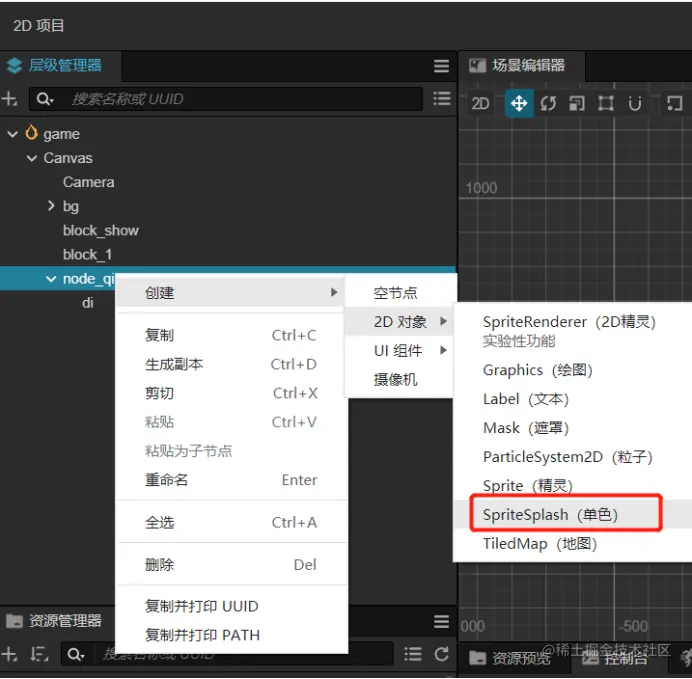Select the di child node

click(x=88, y=303)
